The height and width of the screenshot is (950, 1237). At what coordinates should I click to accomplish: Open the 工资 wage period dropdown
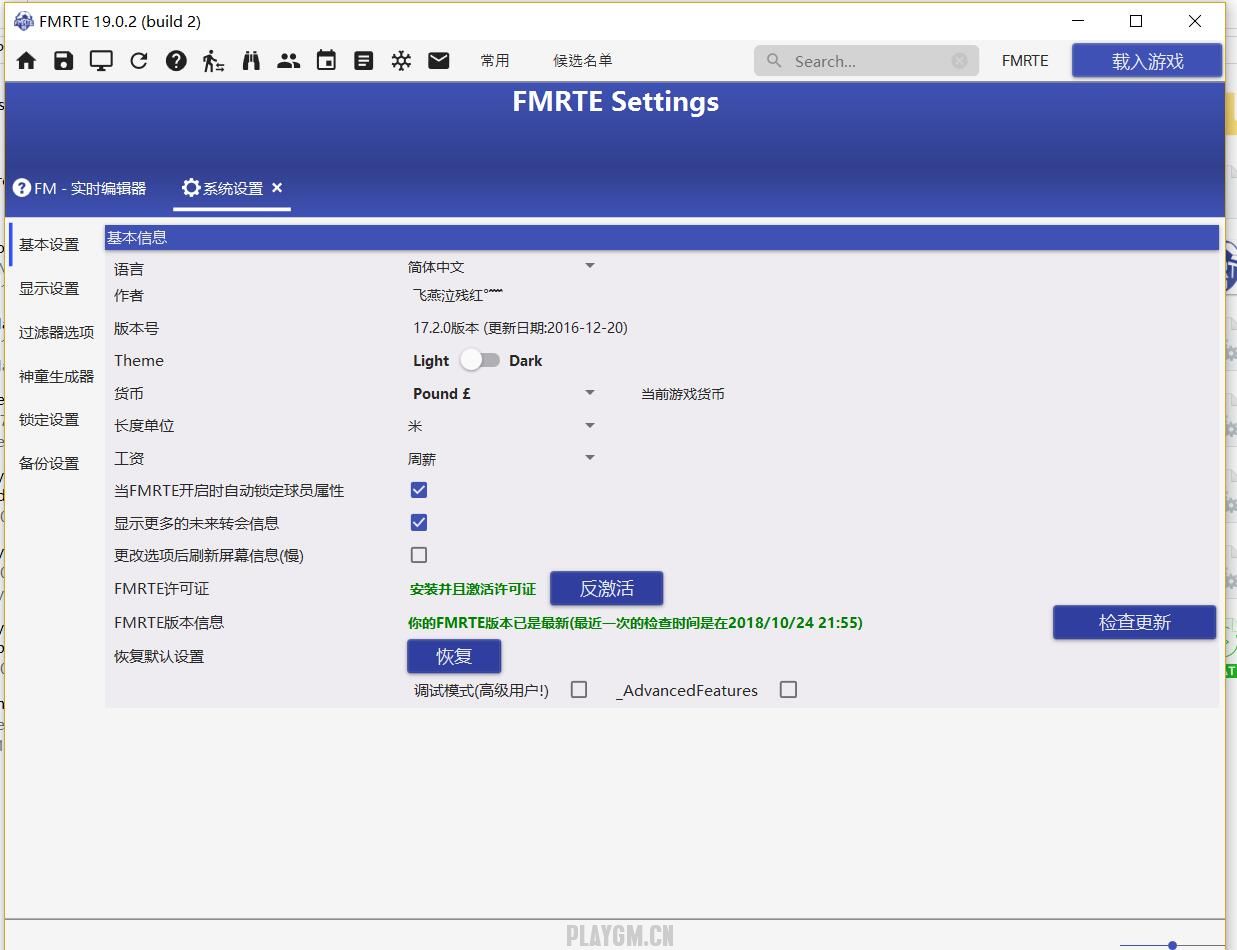tap(501, 459)
